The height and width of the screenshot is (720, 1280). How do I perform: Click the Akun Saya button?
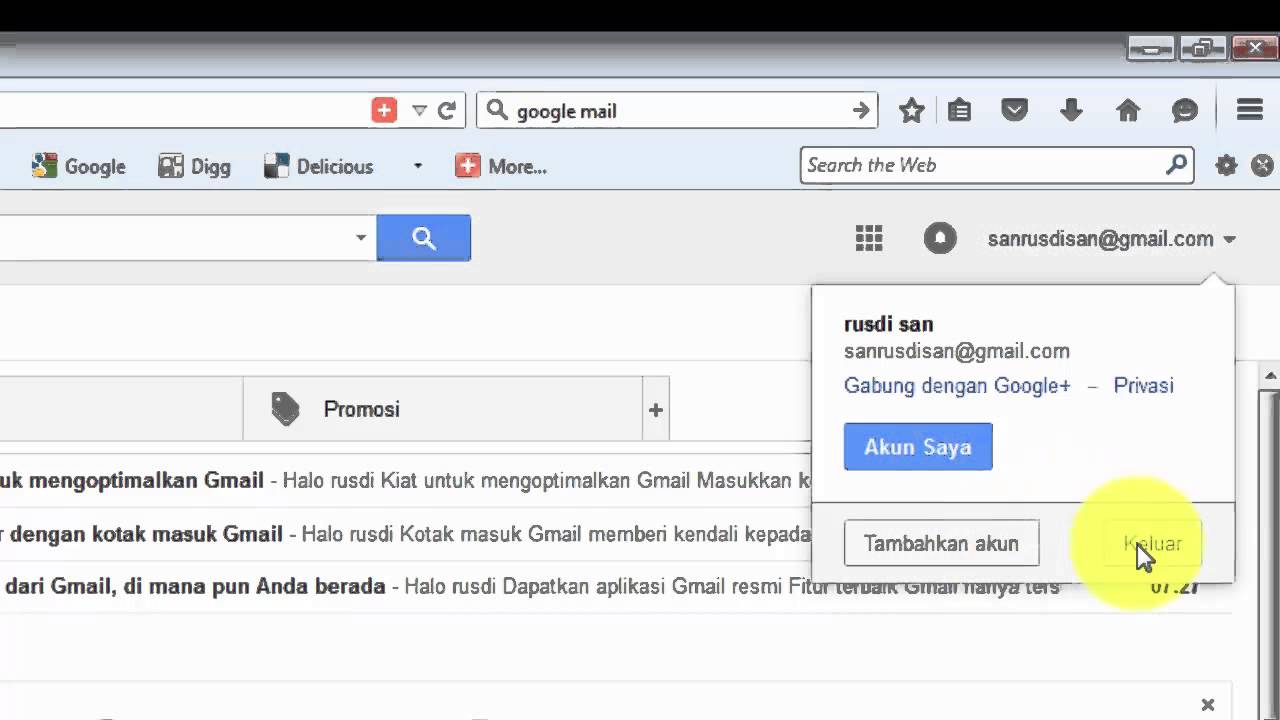pos(918,446)
